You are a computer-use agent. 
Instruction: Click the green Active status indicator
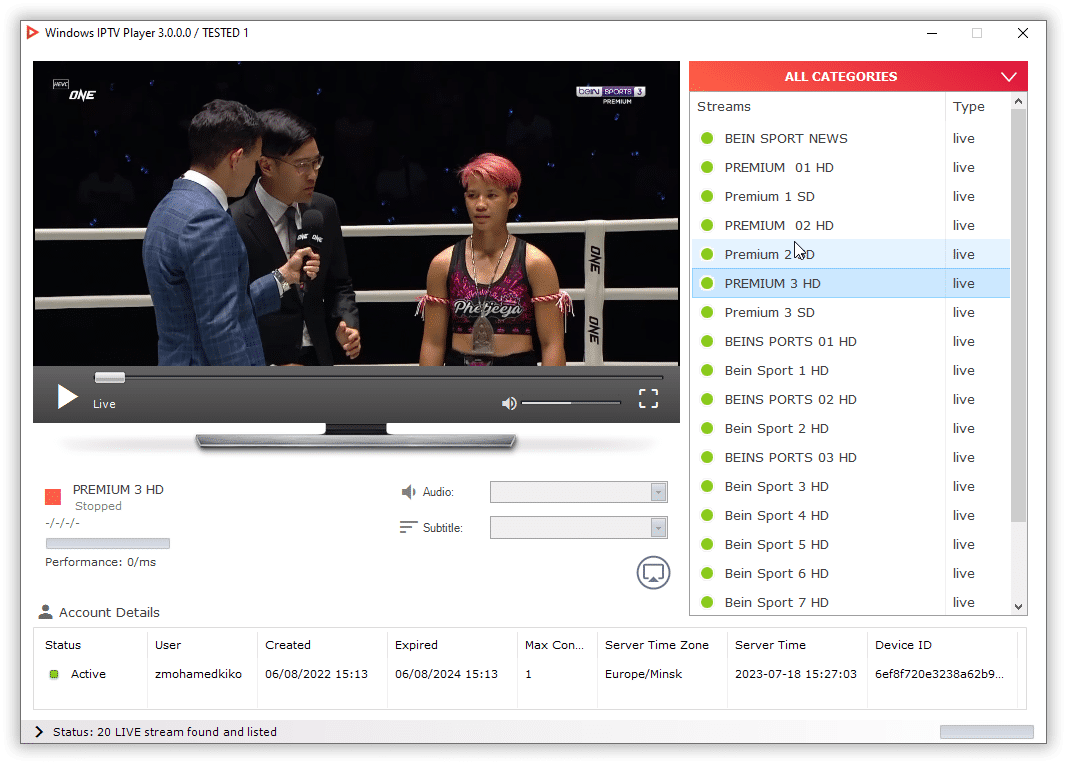pyautogui.click(x=55, y=675)
